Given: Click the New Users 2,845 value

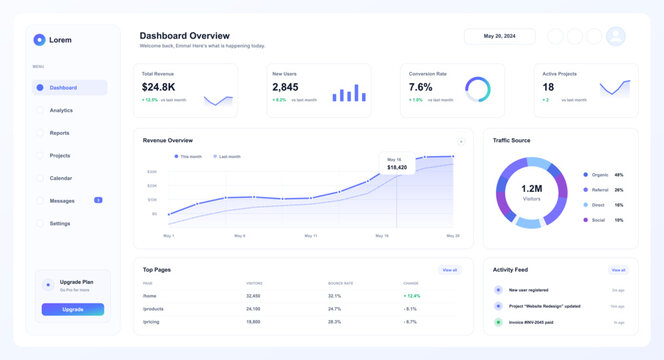Looking at the screenshot, I should point(285,87).
